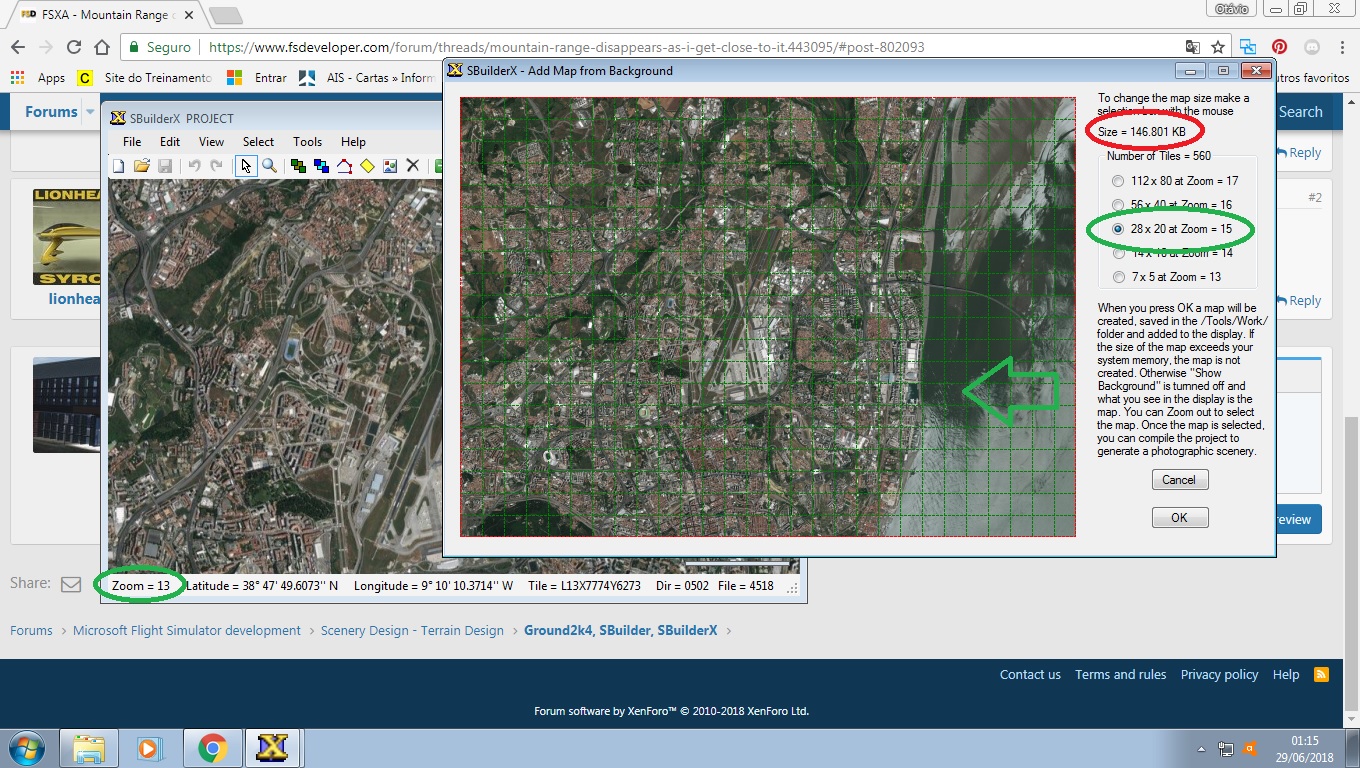Viewport: 1360px width, 768px height.
Task: Open the Edit menu in SBuilderX
Action: (170, 142)
